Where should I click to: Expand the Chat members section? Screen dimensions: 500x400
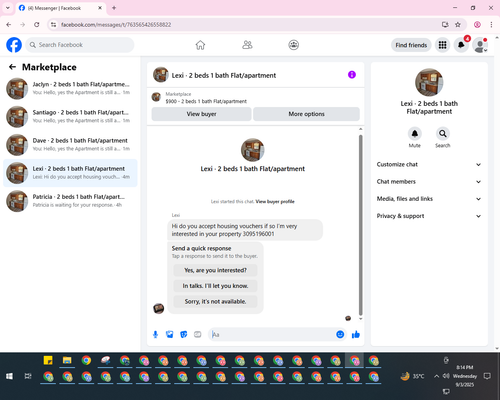point(429,182)
